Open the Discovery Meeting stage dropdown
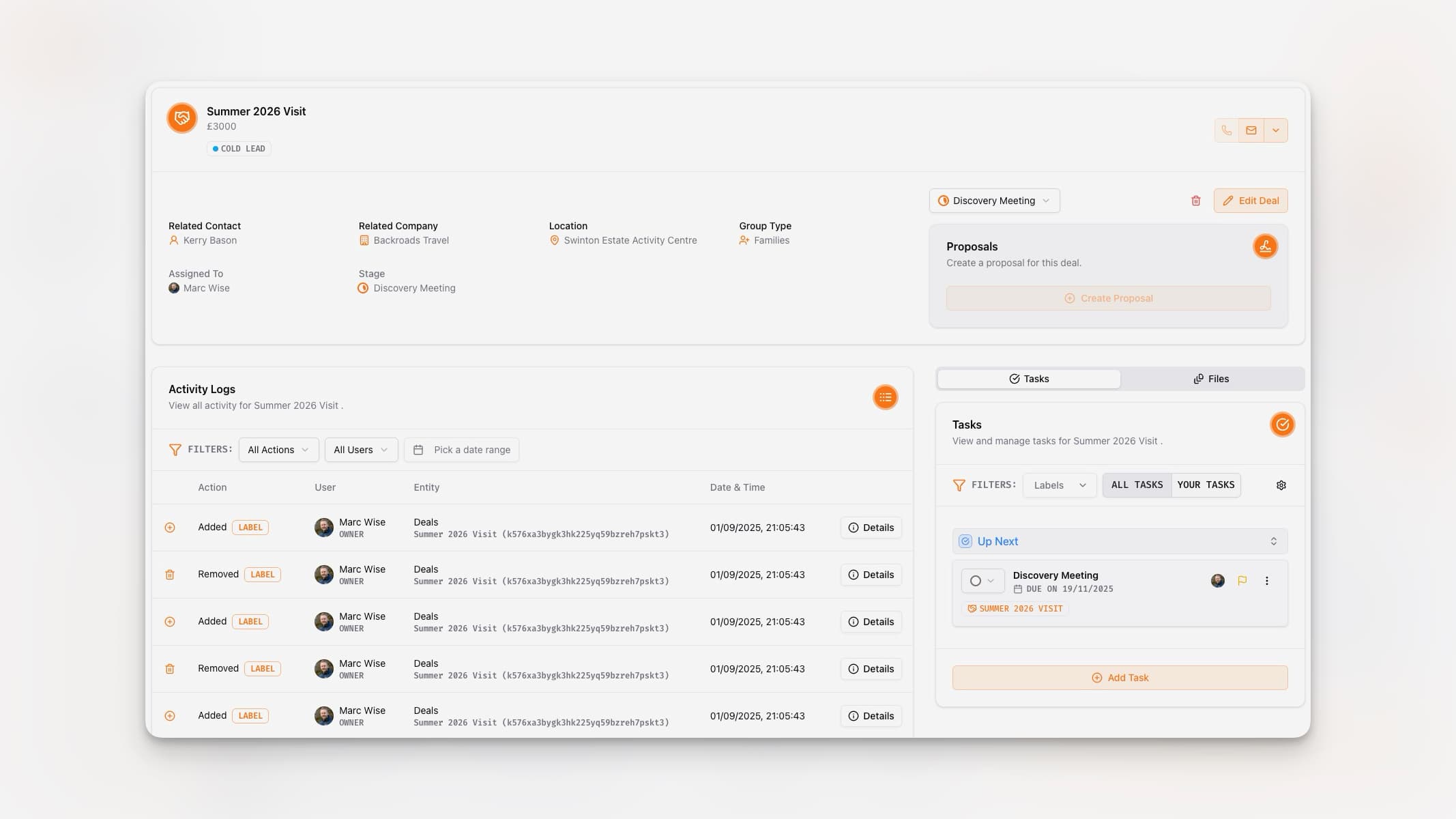 coord(994,201)
